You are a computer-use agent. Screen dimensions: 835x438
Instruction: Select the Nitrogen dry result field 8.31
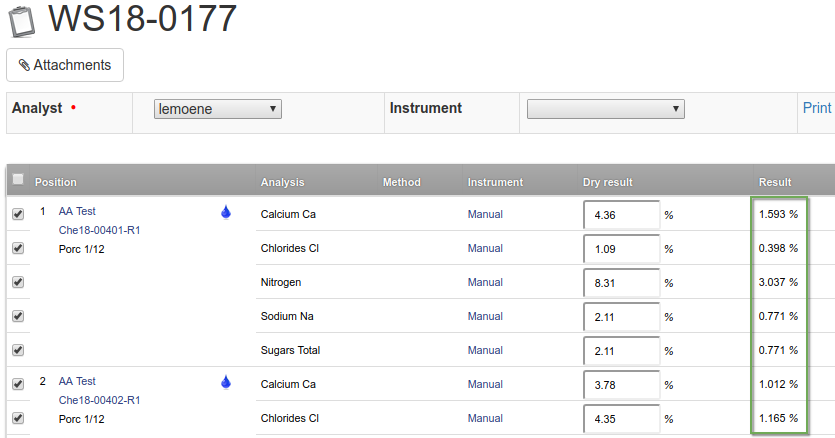pos(621,283)
